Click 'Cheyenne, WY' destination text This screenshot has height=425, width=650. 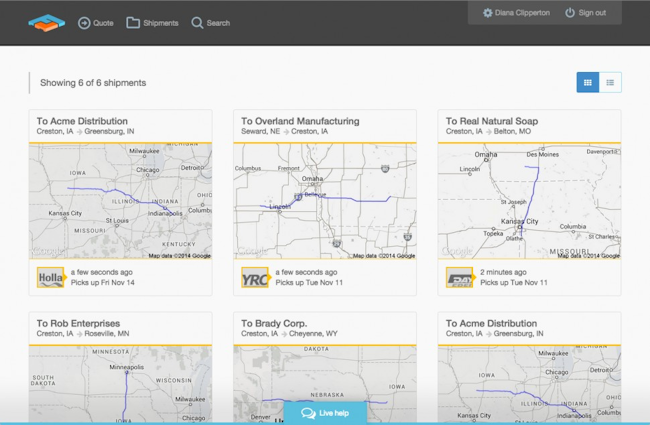pos(313,334)
